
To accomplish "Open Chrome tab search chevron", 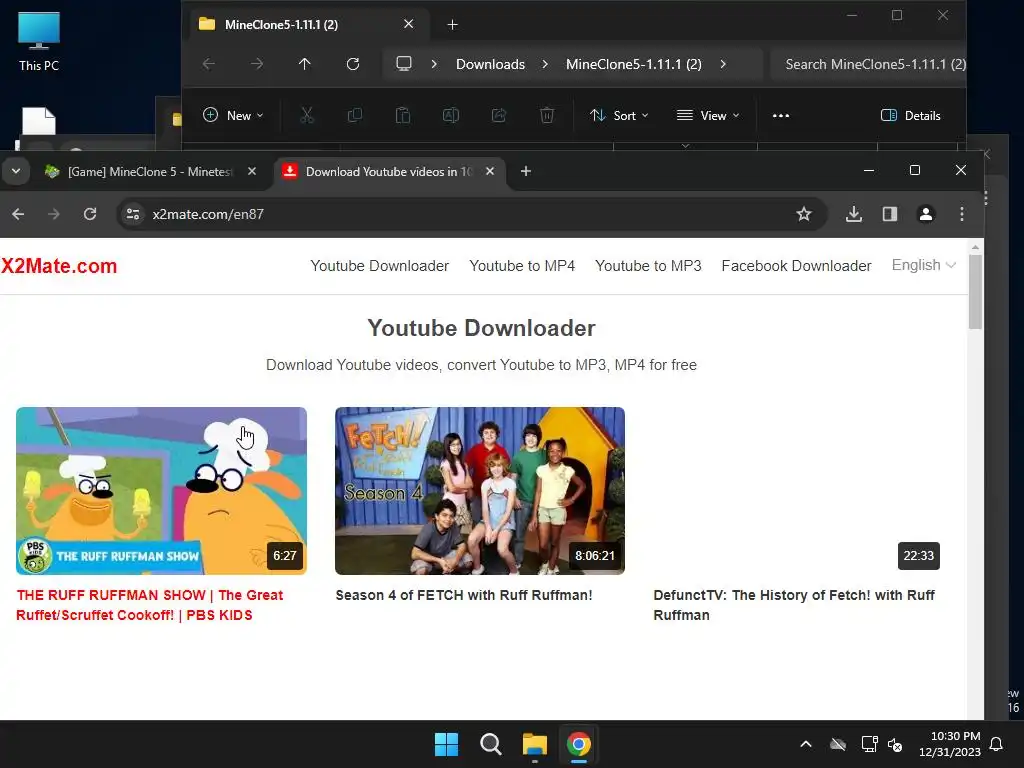I will tap(16, 171).
